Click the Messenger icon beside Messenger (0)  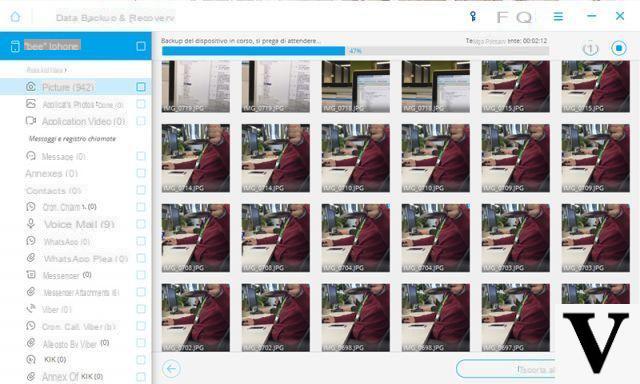point(31,275)
